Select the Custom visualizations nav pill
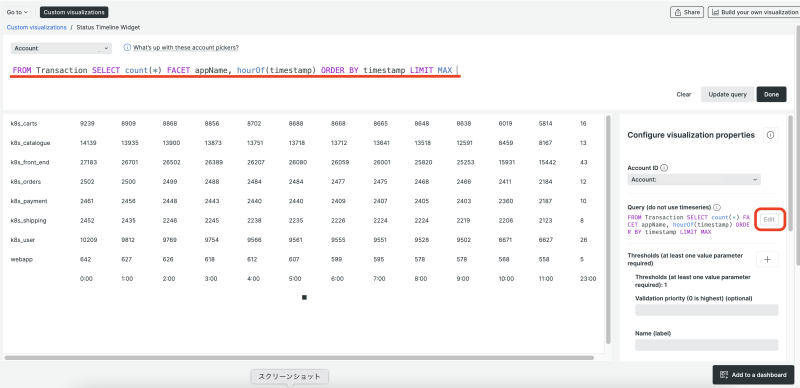800x388 pixels. point(74,12)
